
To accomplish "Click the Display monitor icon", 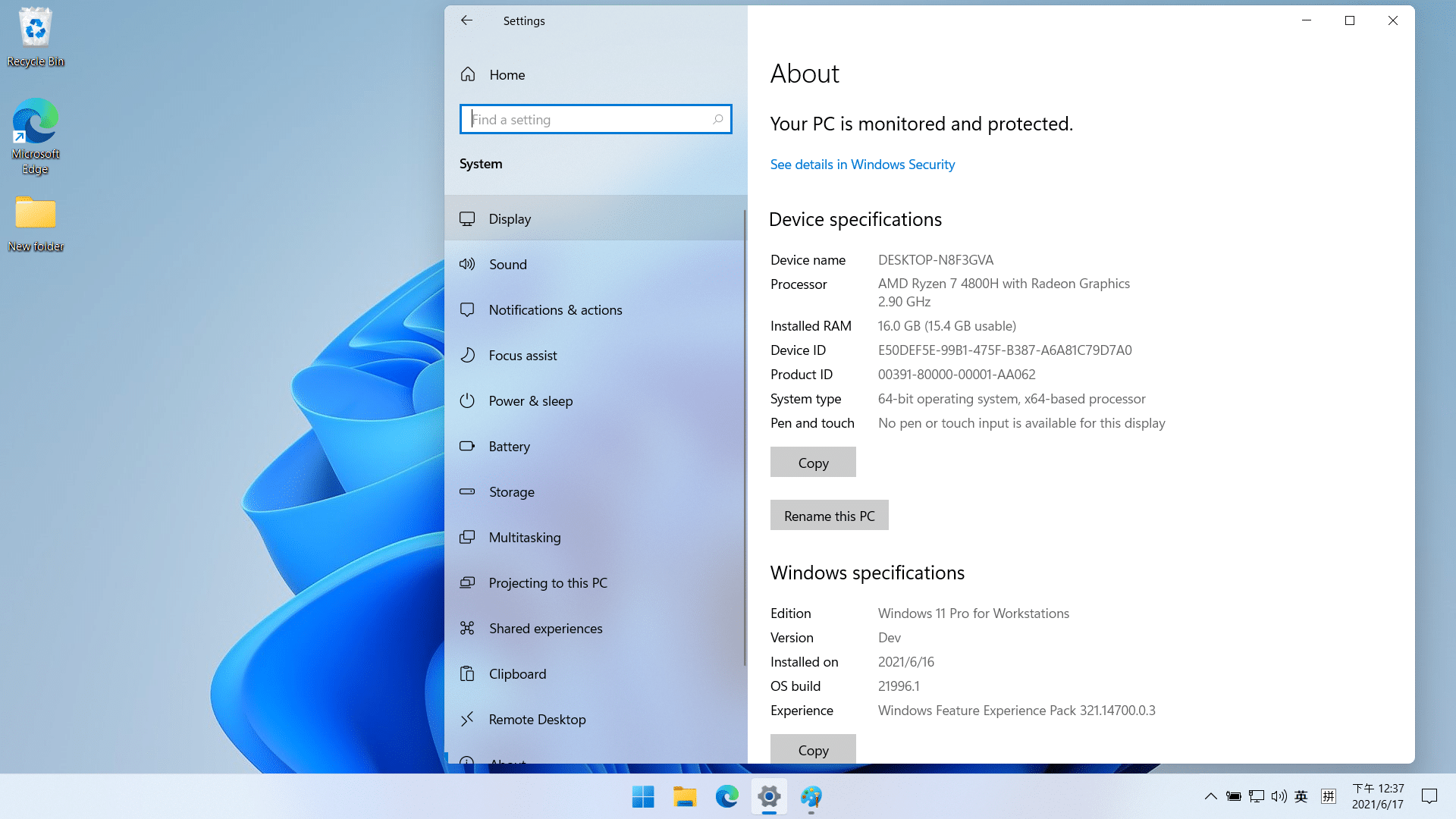I will [467, 218].
